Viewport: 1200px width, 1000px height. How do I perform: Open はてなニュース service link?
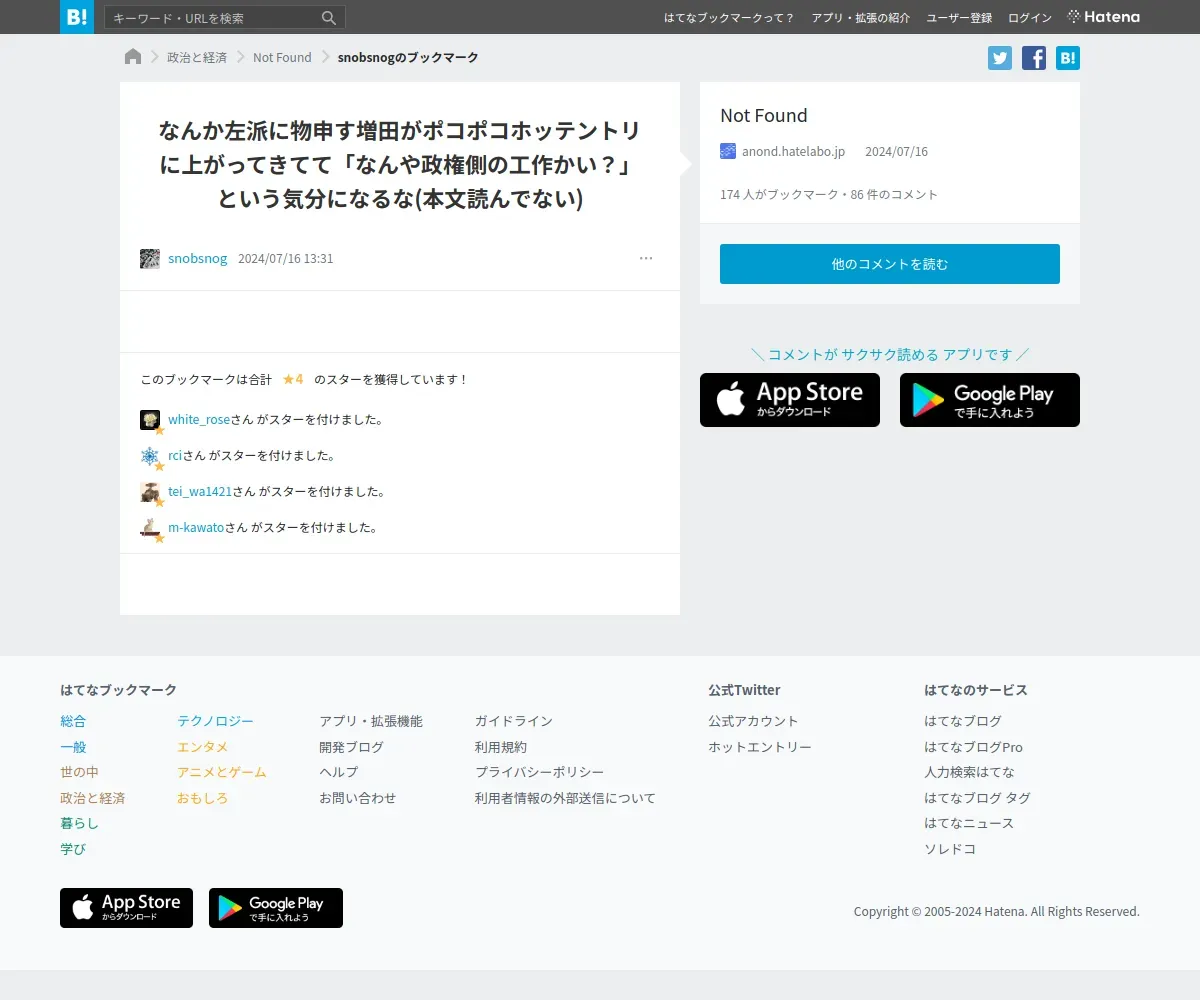[x=969, y=823]
